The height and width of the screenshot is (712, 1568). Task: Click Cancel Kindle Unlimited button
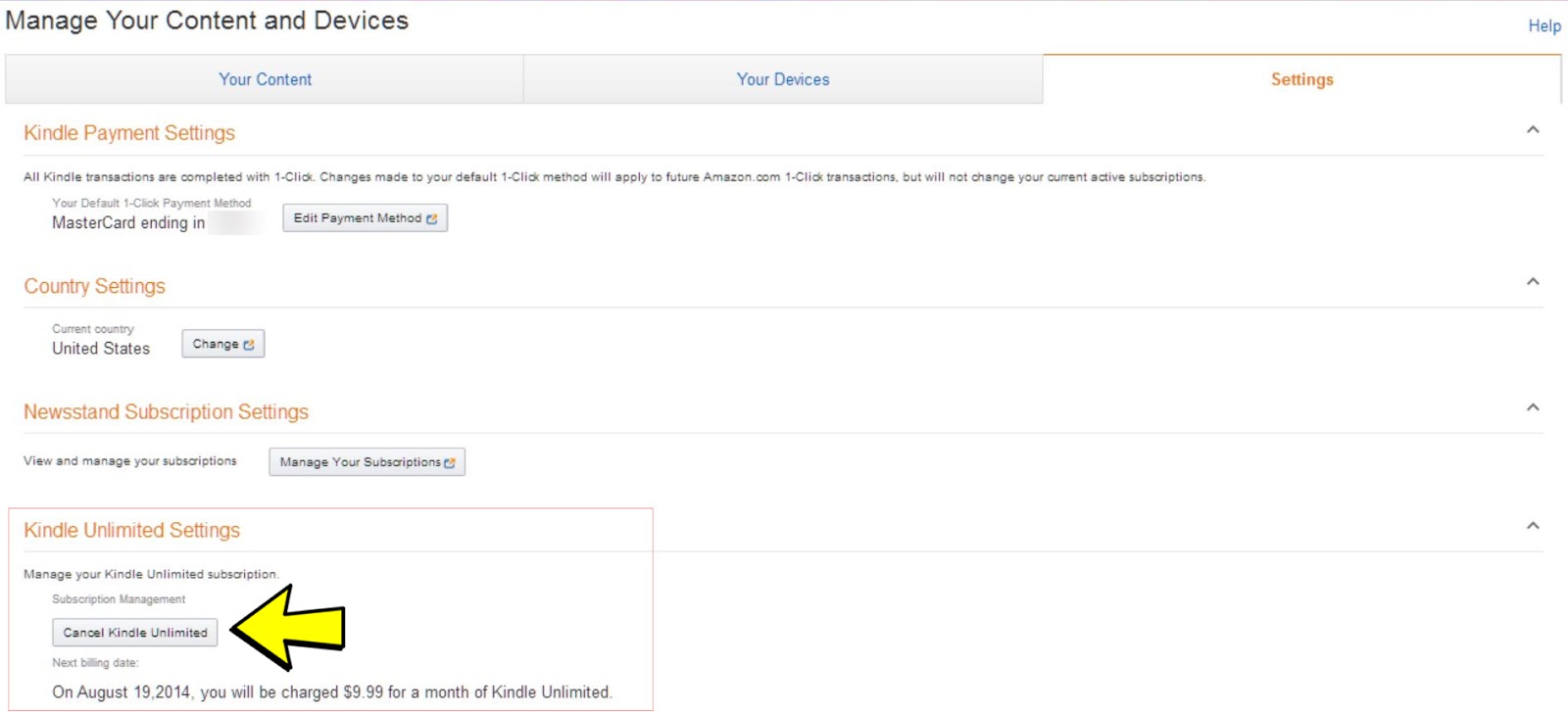tap(135, 633)
